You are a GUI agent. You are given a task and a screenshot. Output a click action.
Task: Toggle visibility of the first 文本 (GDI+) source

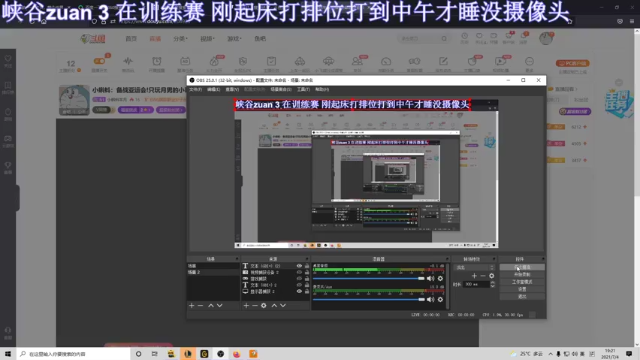point(299,266)
